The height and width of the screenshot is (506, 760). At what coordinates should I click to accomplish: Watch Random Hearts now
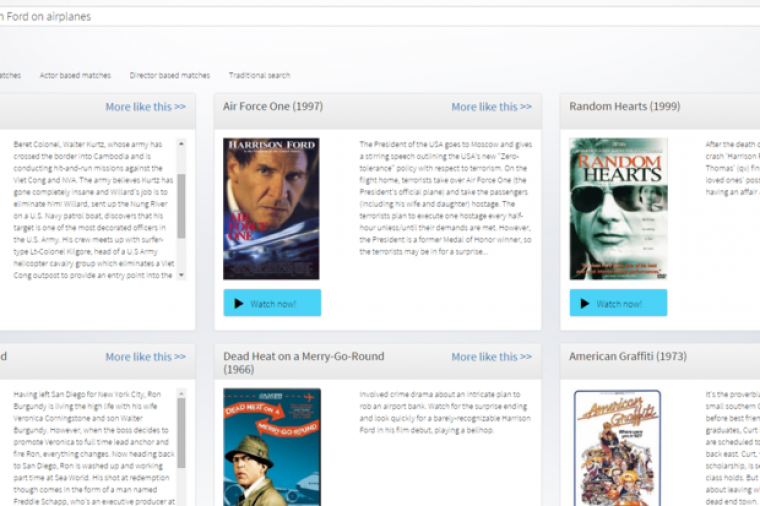tap(618, 303)
